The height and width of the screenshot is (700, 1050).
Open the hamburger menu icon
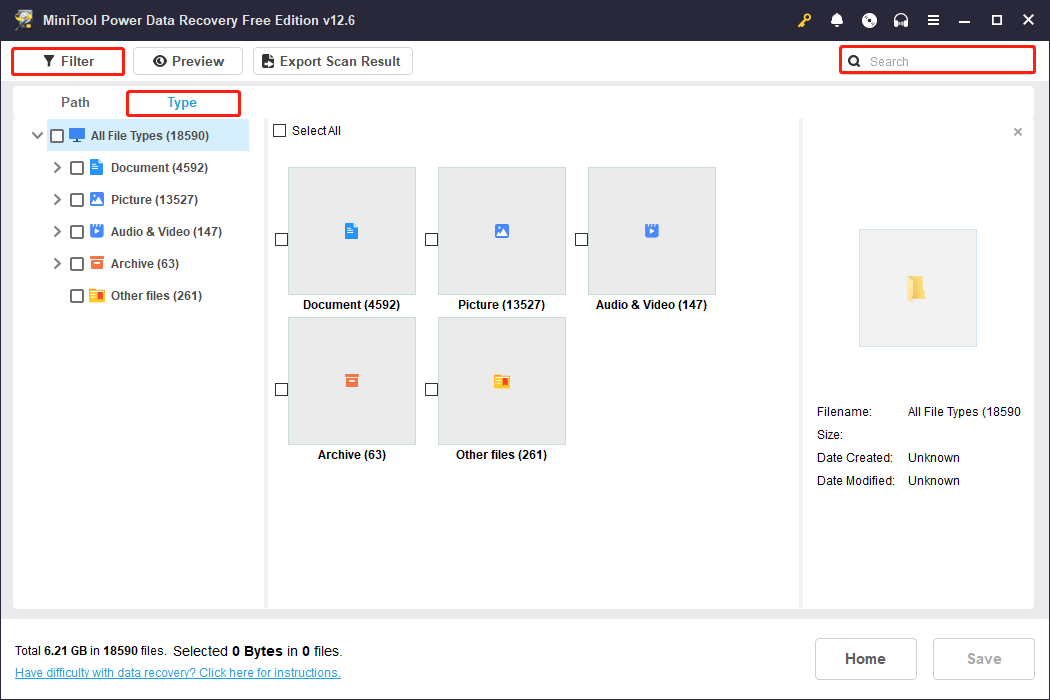pyautogui.click(x=933, y=20)
